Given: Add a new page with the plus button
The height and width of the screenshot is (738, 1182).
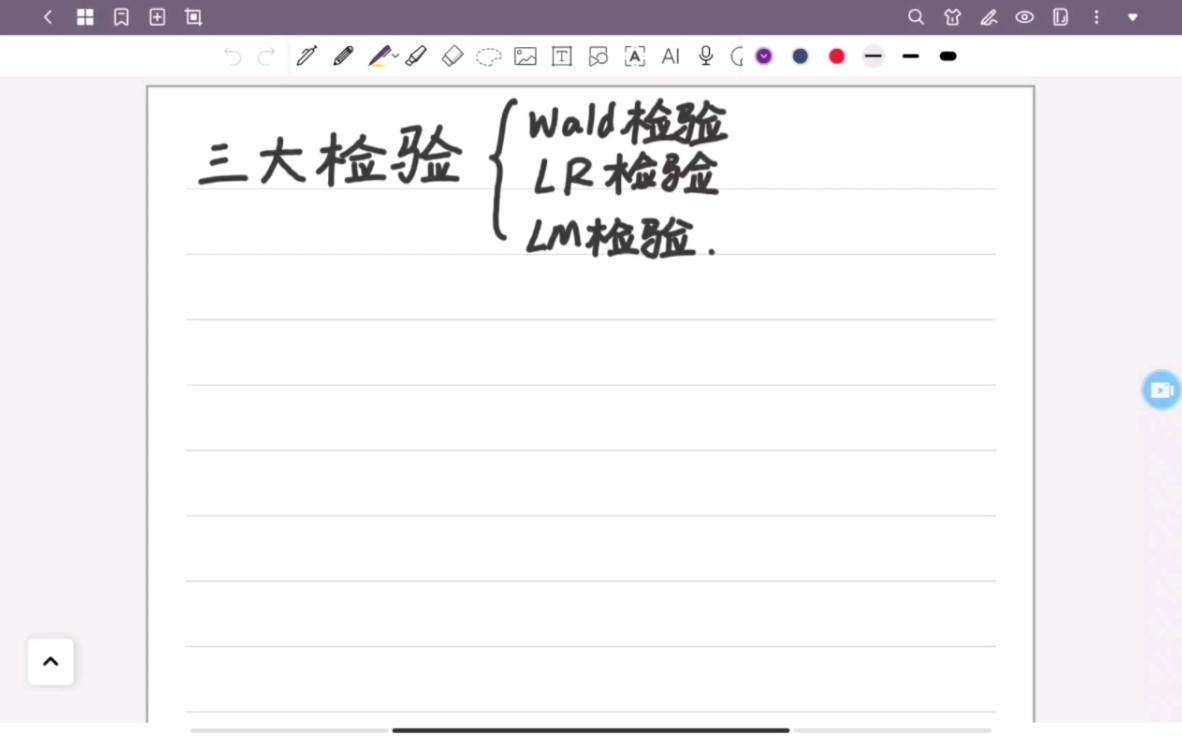Looking at the screenshot, I should pyautogui.click(x=157, y=17).
